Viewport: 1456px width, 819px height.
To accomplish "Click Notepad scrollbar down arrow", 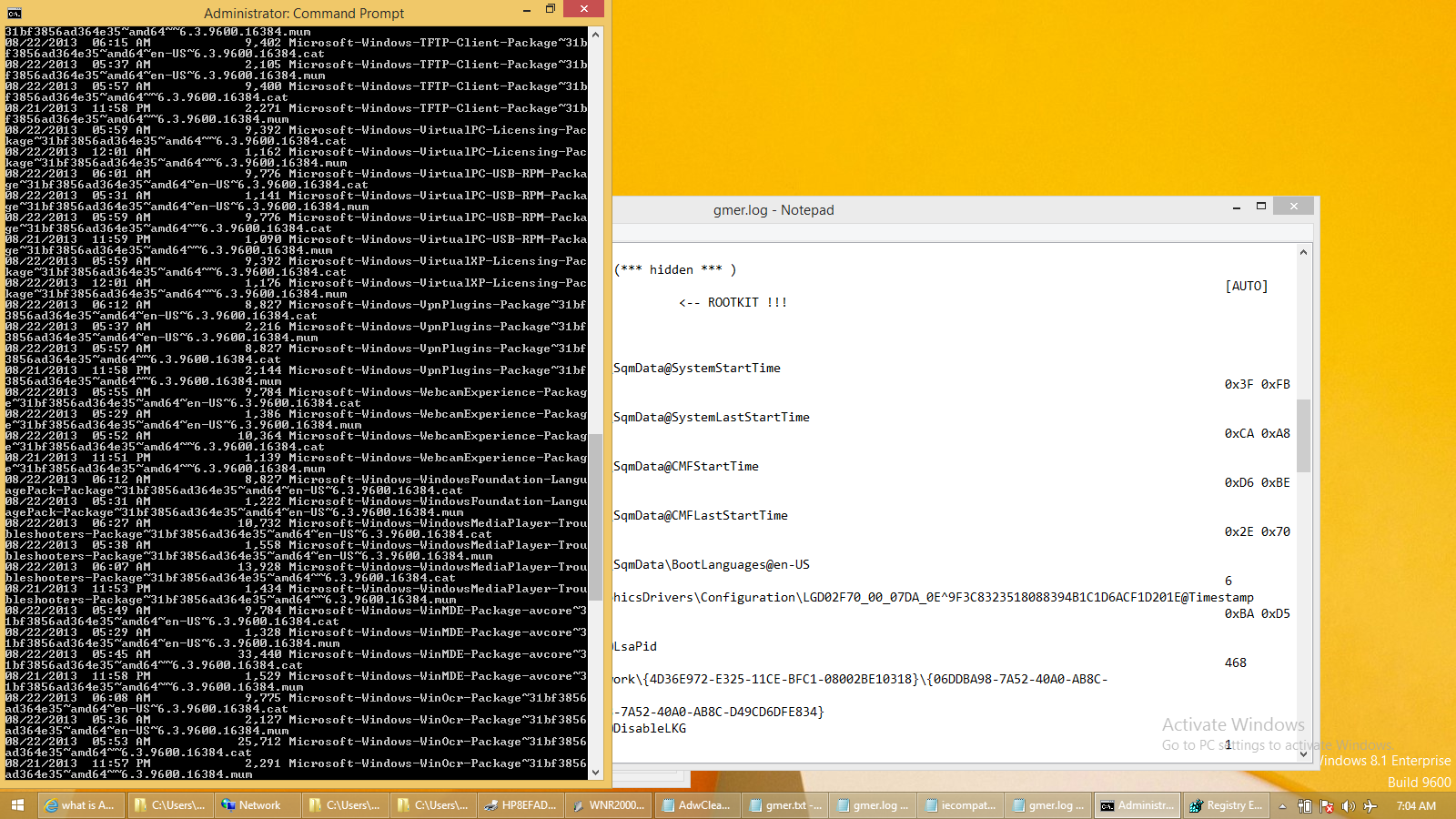I will (1303, 753).
